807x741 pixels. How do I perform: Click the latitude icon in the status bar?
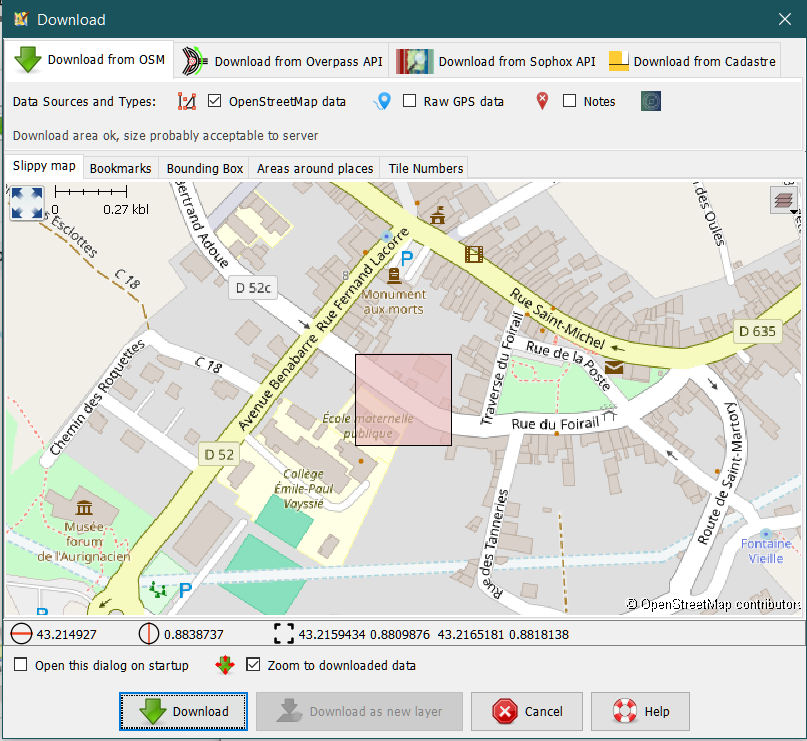tap(22, 634)
